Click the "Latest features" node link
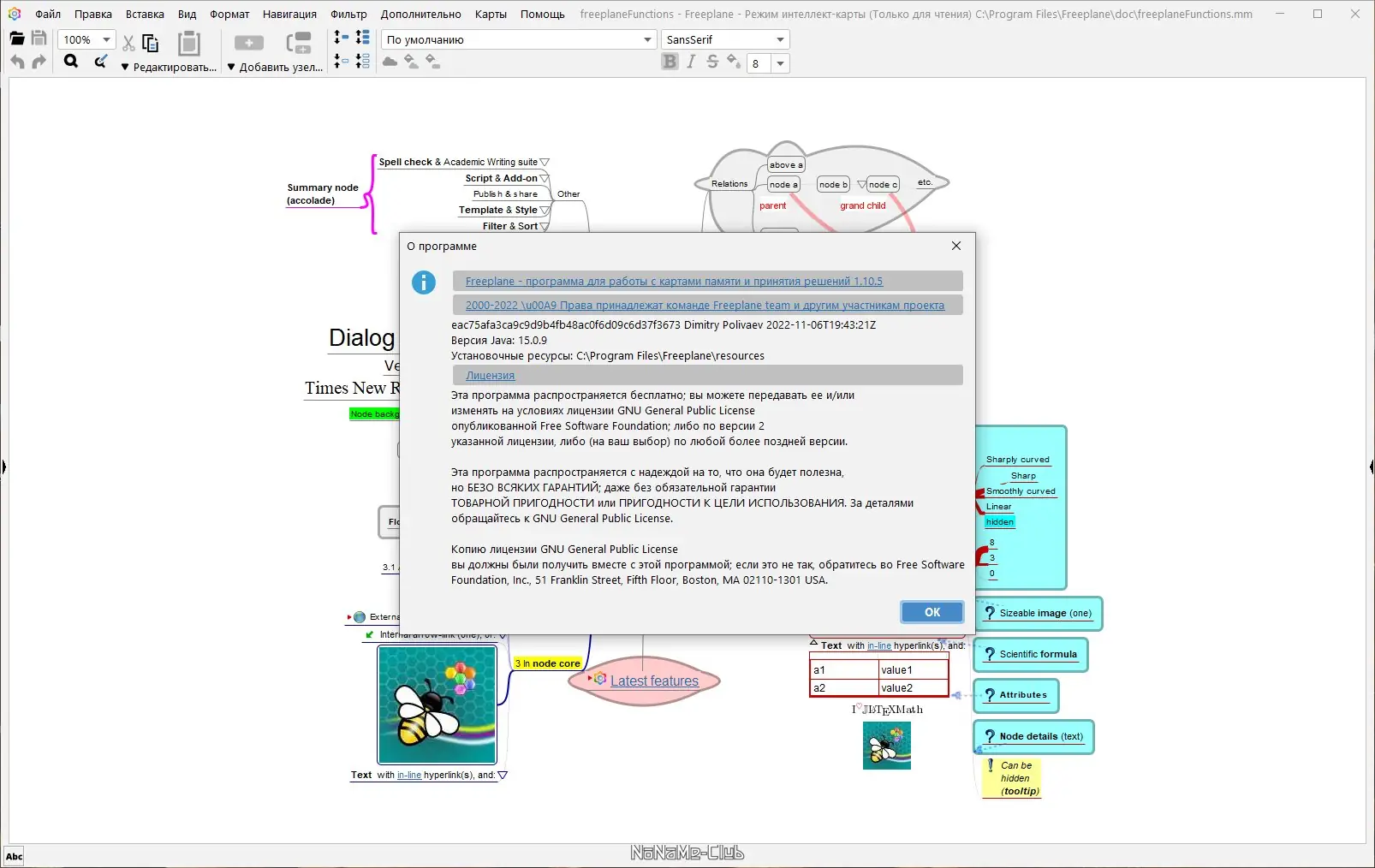The width and height of the screenshot is (1375, 868). pyautogui.click(x=654, y=681)
